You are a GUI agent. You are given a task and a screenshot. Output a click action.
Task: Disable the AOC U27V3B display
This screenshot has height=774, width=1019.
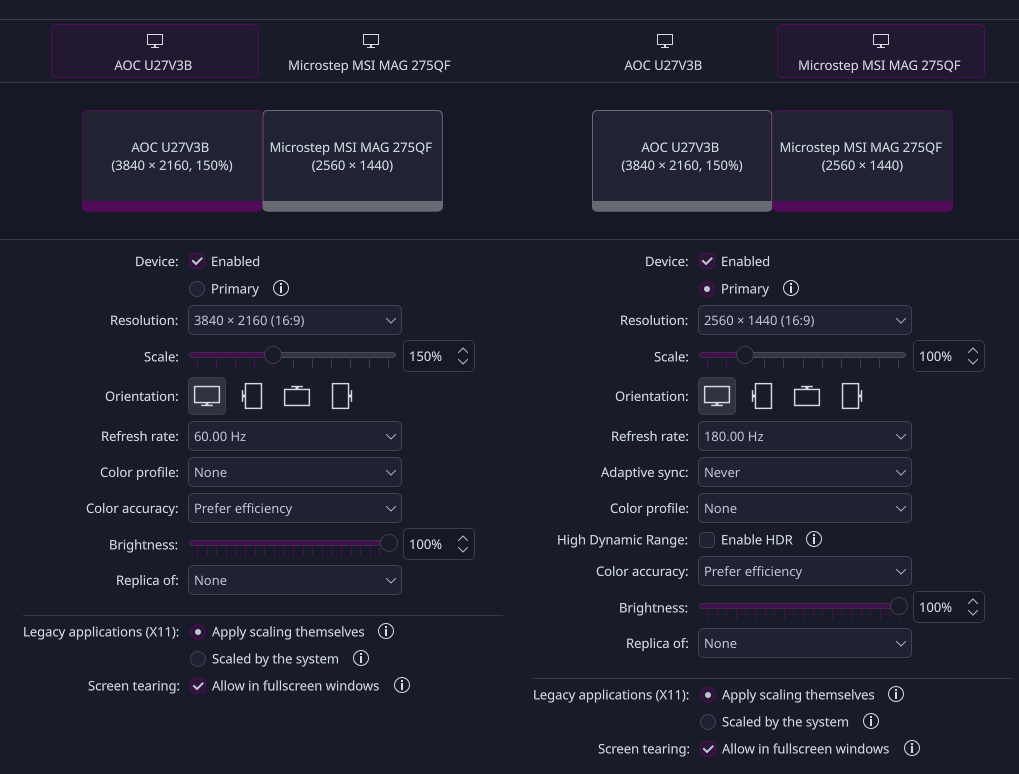pyautogui.click(x=197, y=261)
